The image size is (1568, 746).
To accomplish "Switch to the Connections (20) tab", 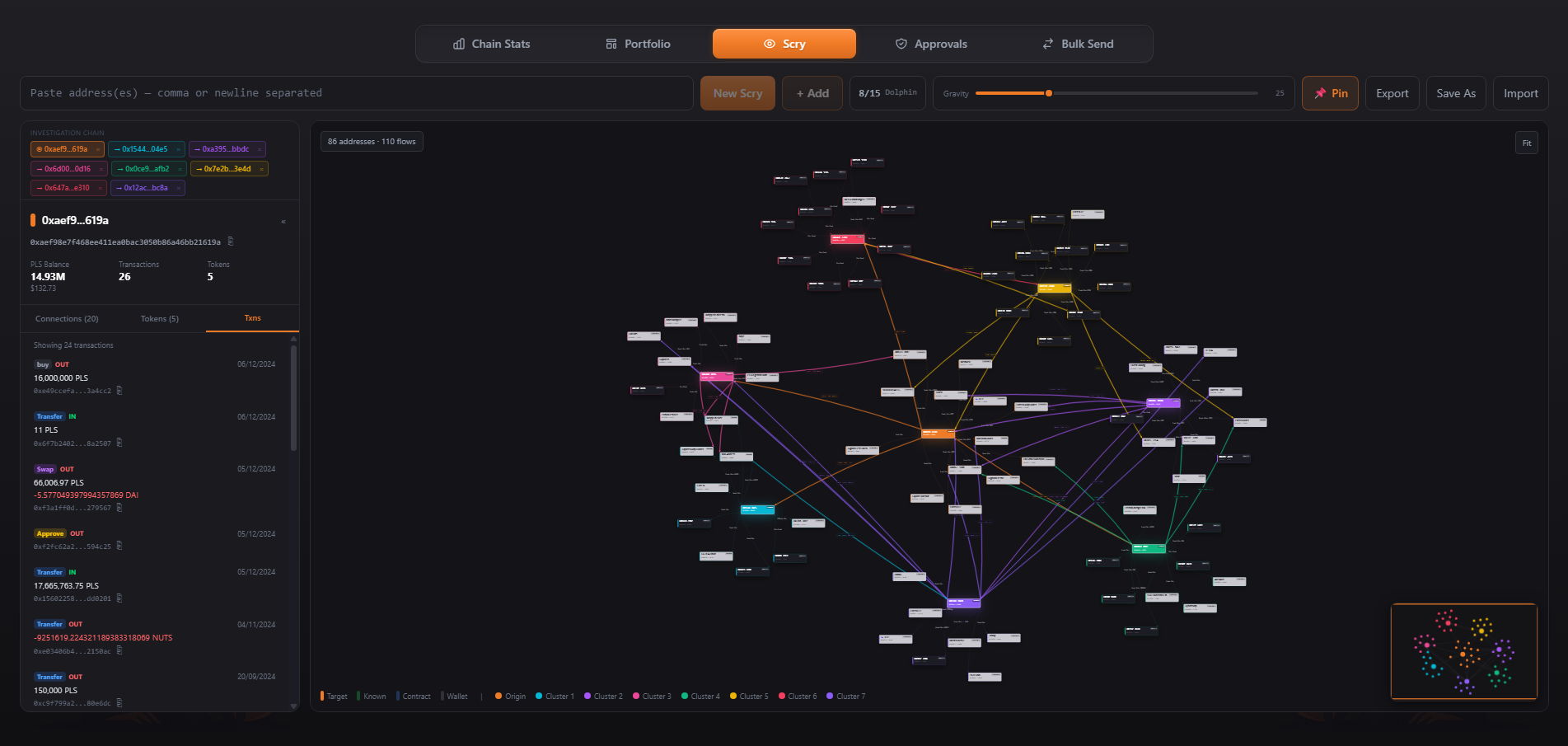I will point(66,318).
